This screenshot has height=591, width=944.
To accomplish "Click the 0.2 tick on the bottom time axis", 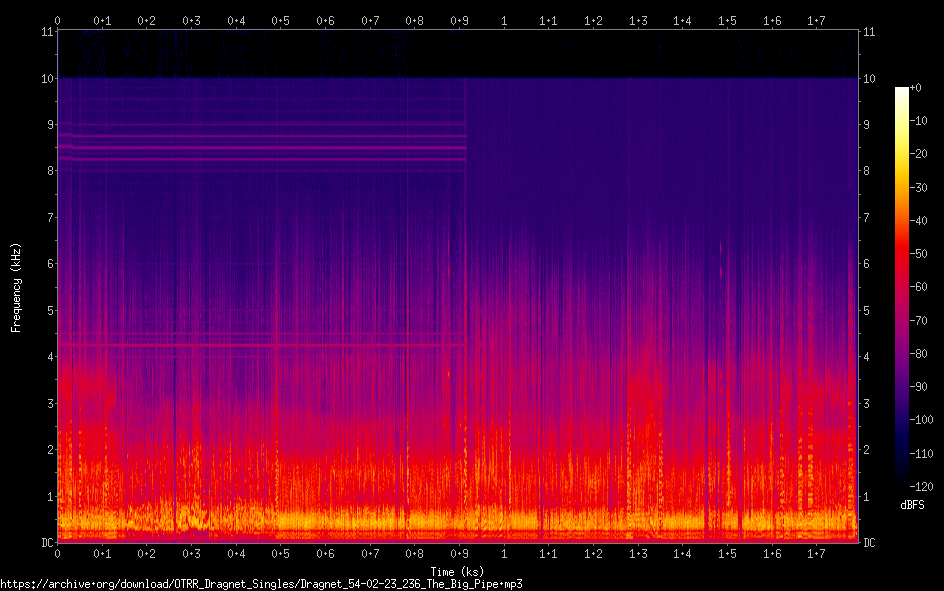I will coord(147,553).
